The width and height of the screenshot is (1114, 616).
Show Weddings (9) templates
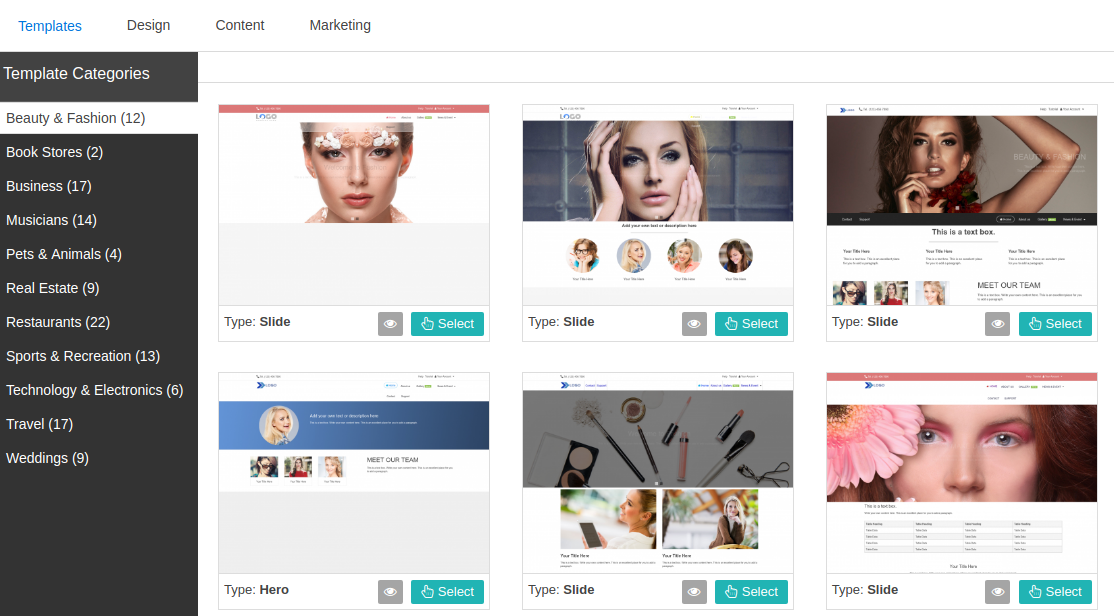point(47,458)
